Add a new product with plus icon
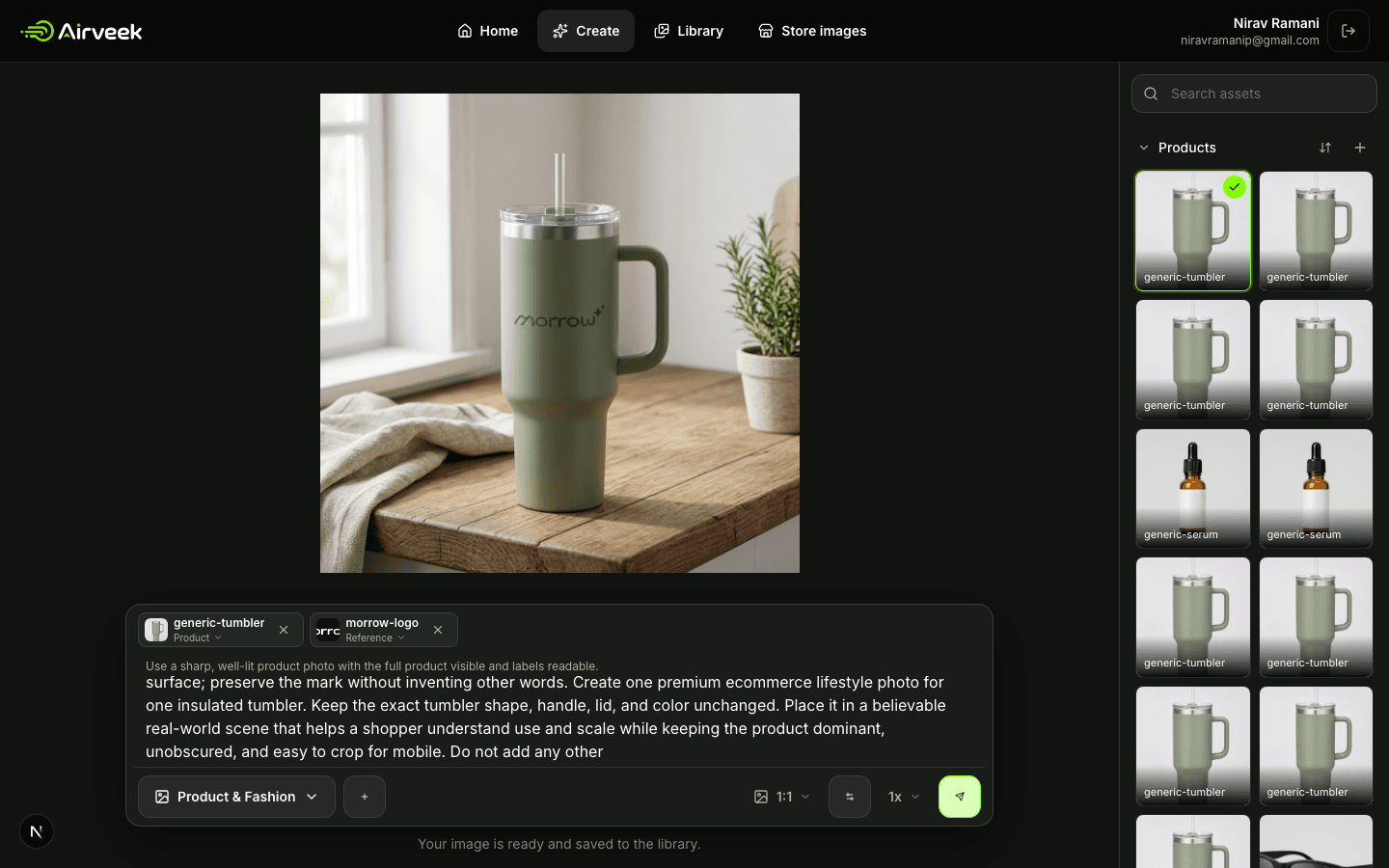This screenshot has width=1389, height=868. tap(1360, 148)
